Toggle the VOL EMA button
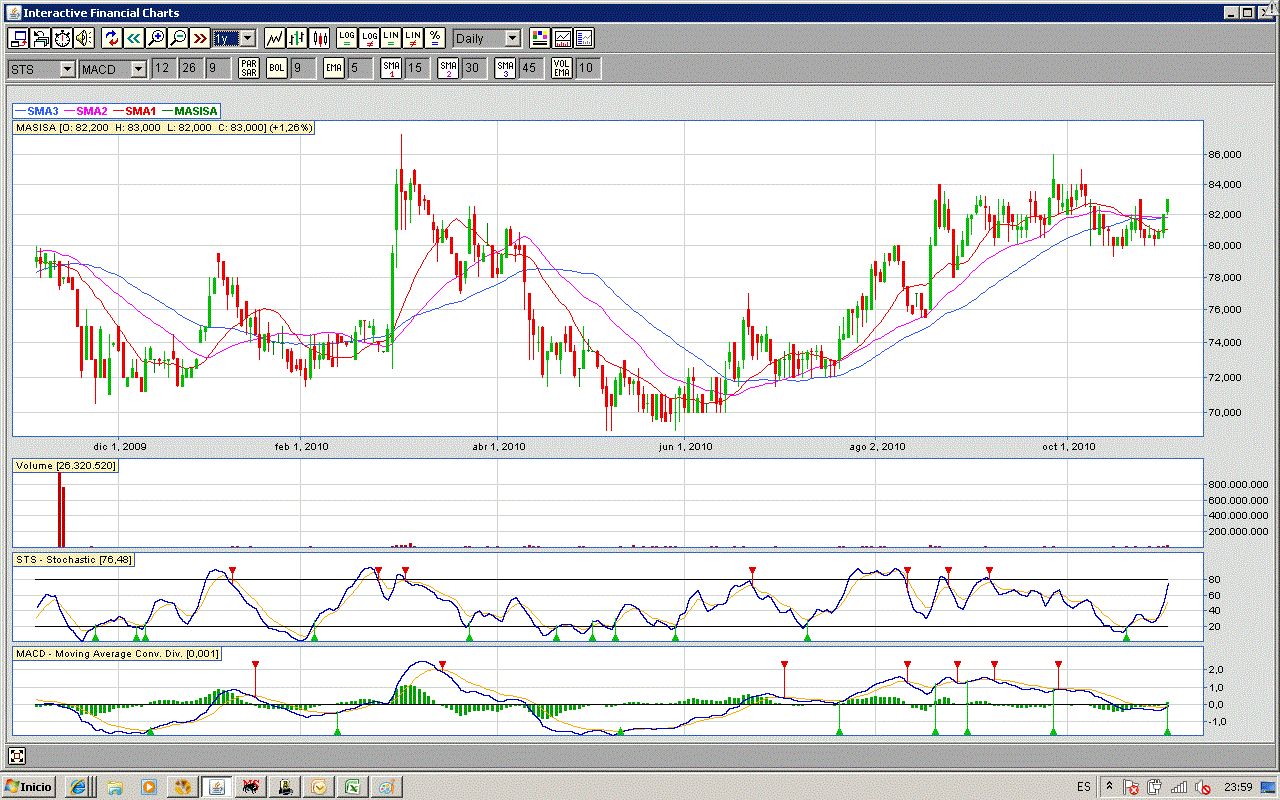 (x=562, y=68)
